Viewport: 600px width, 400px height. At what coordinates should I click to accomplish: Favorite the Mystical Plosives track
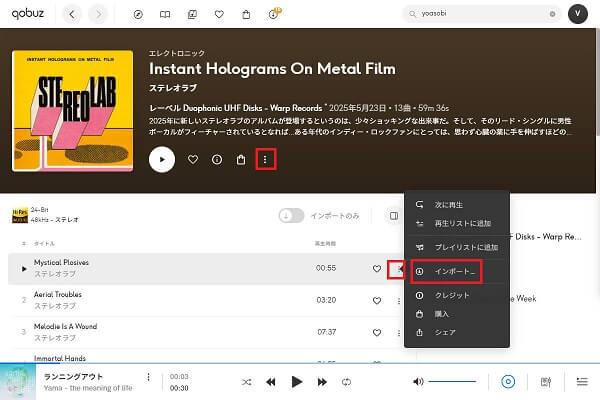click(x=377, y=269)
